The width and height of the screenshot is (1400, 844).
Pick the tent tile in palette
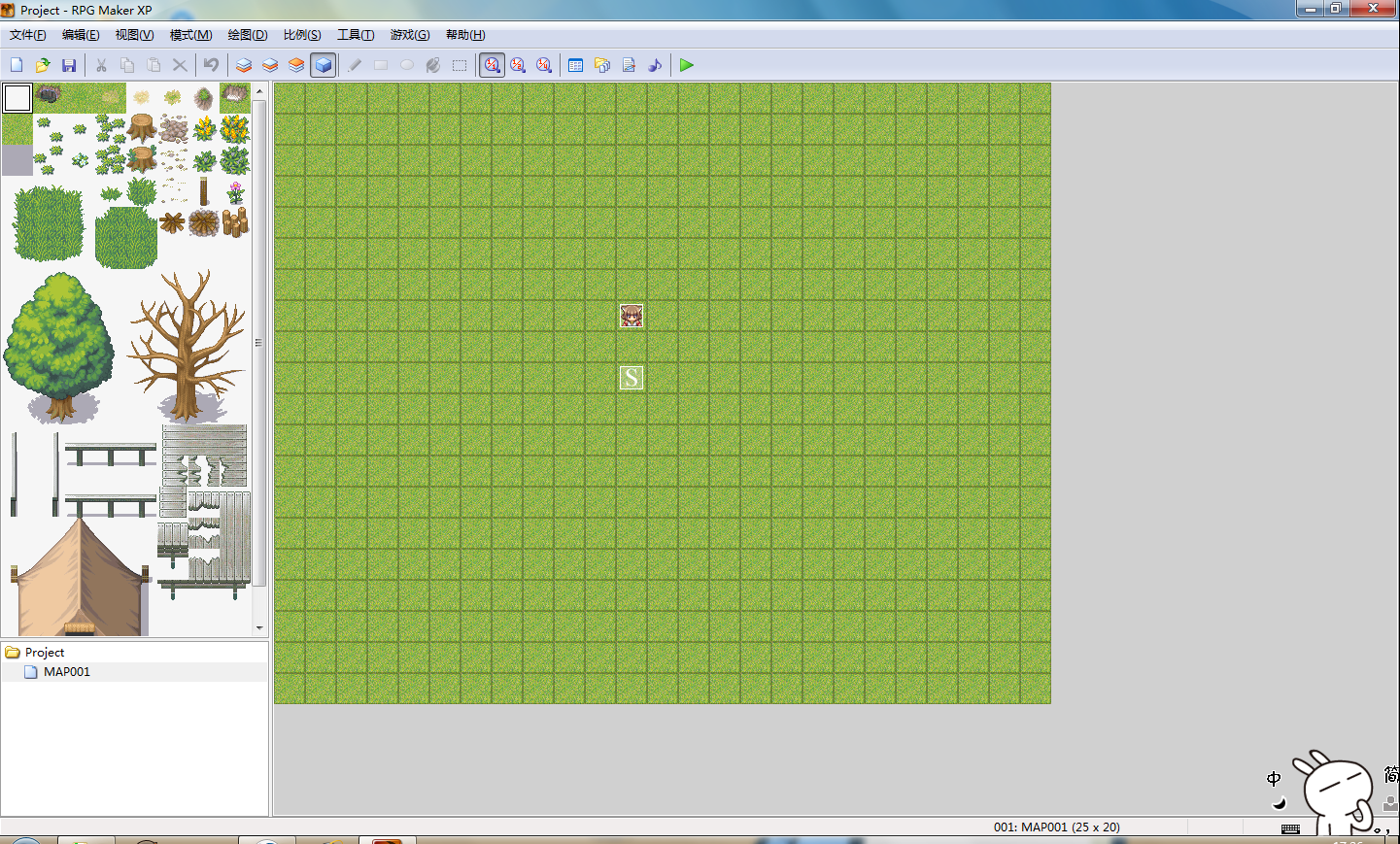pyautogui.click(x=80, y=577)
